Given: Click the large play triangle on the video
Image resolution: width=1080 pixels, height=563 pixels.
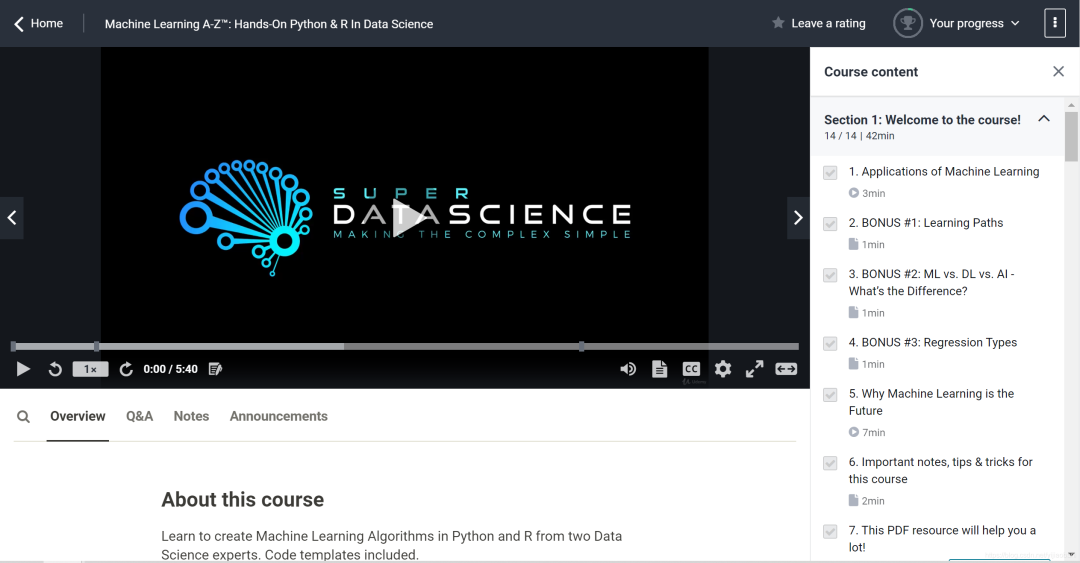Looking at the screenshot, I should pyautogui.click(x=410, y=218).
